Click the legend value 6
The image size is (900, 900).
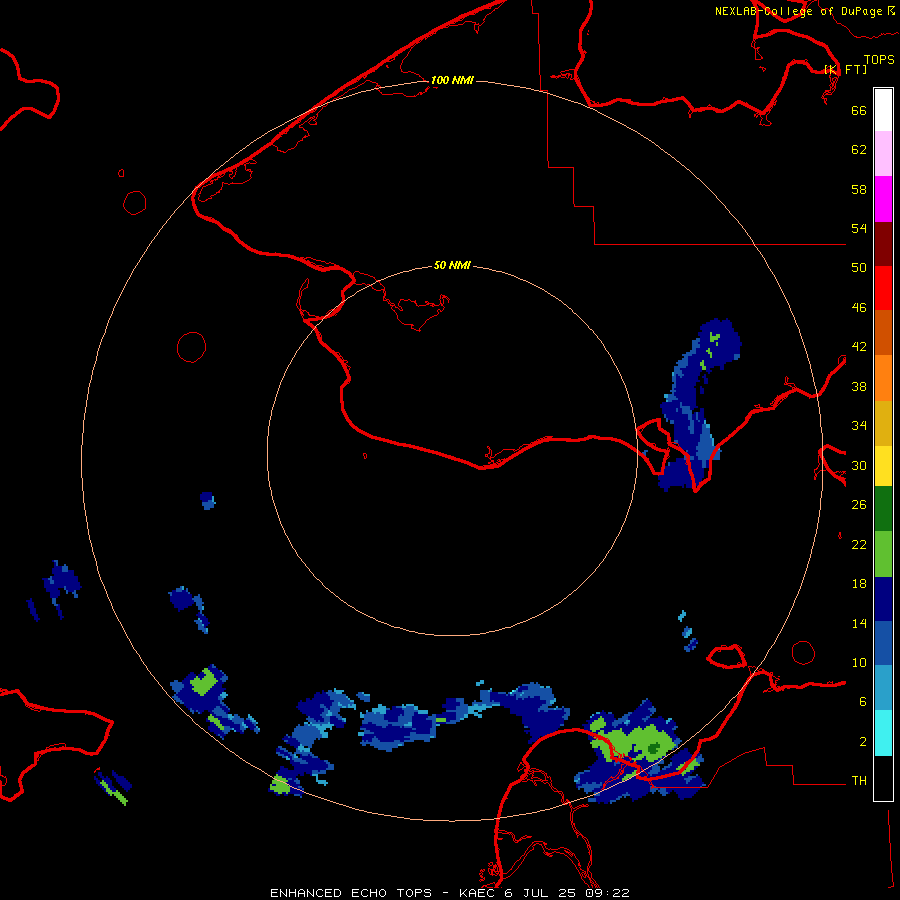pyautogui.click(x=863, y=702)
